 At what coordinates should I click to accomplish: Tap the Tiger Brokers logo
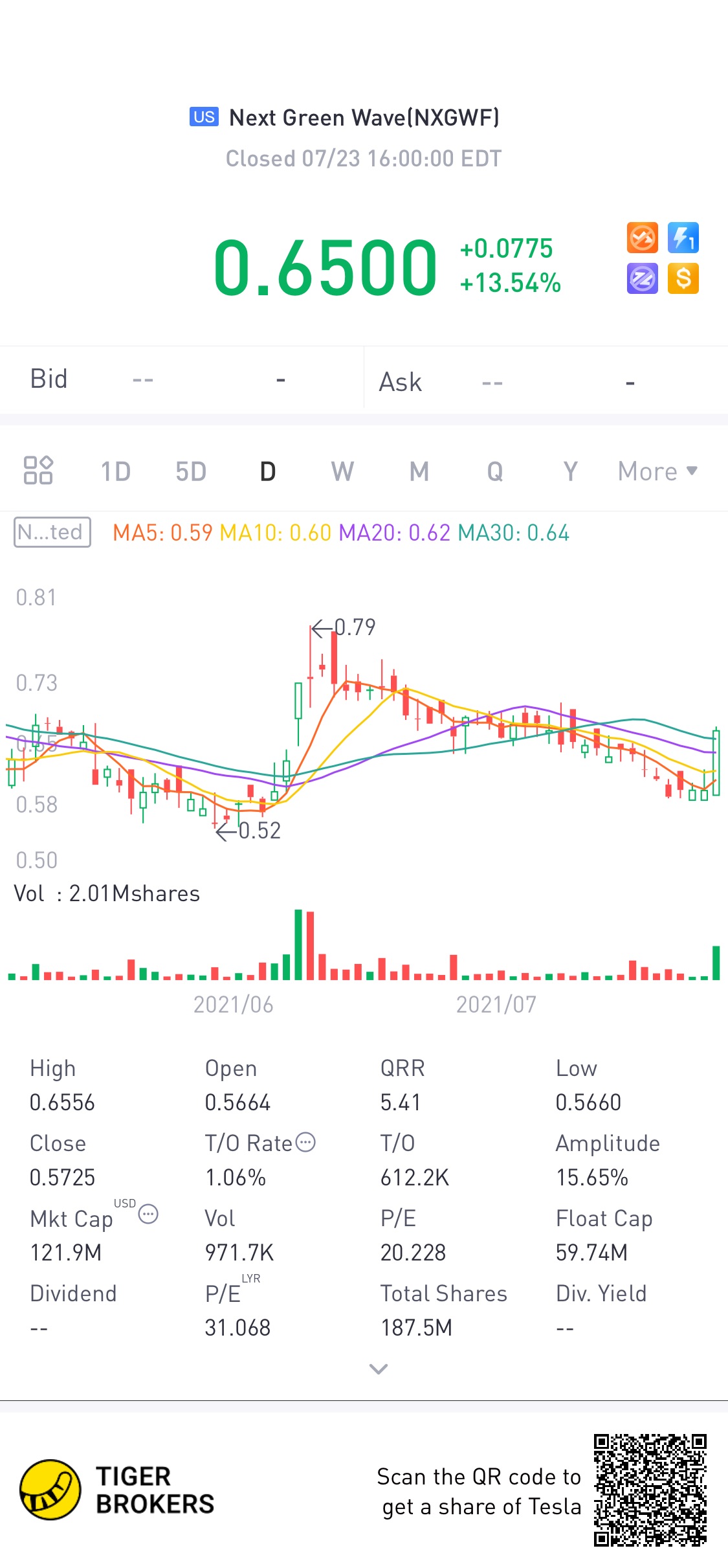[x=116, y=1490]
